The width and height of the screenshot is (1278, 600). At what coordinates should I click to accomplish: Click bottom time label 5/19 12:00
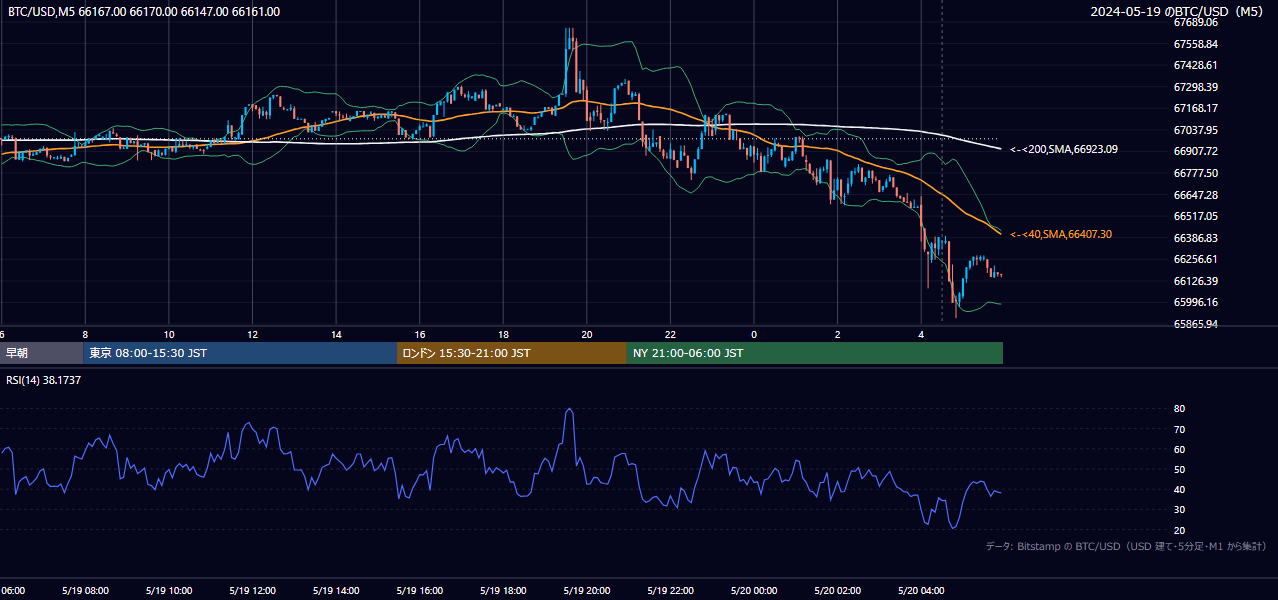252,590
